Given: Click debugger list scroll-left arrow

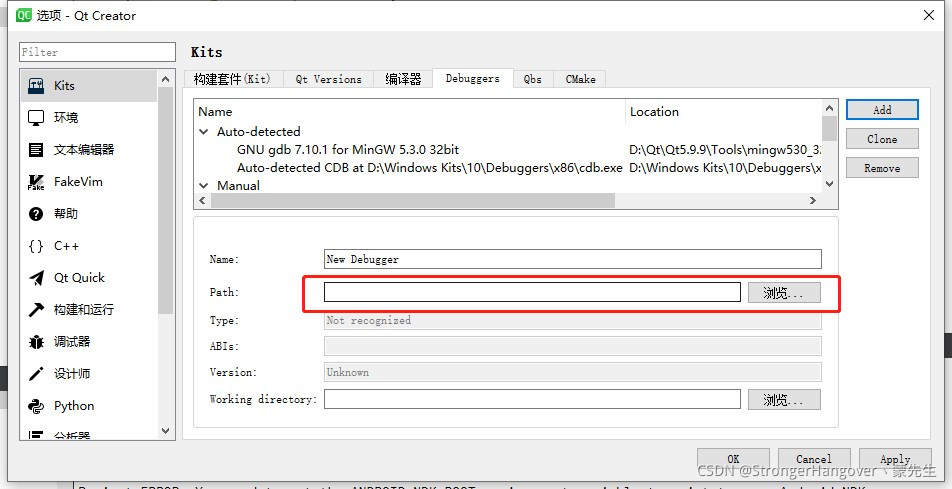Looking at the screenshot, I should (203, 200).
